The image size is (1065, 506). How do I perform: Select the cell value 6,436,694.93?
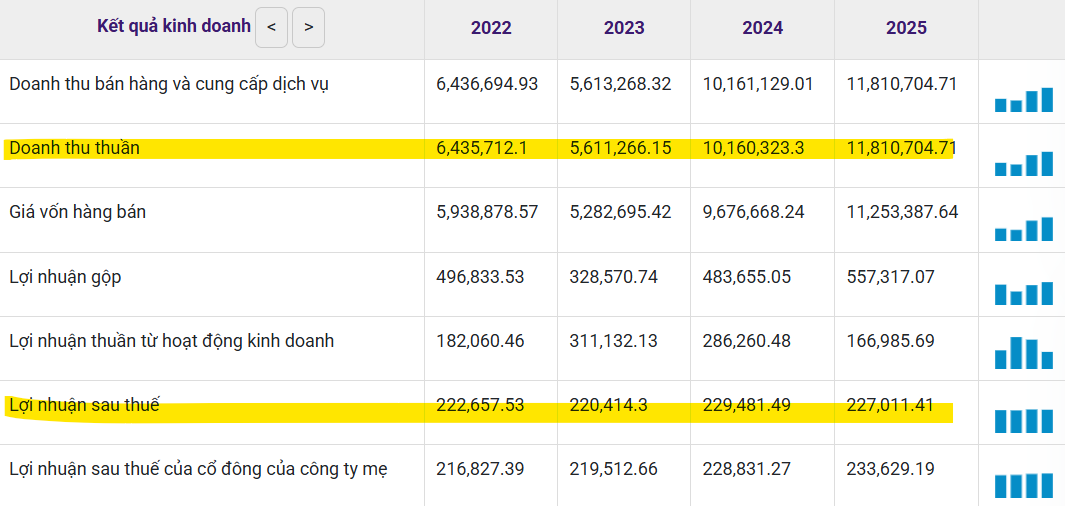[x=487, y=84]
